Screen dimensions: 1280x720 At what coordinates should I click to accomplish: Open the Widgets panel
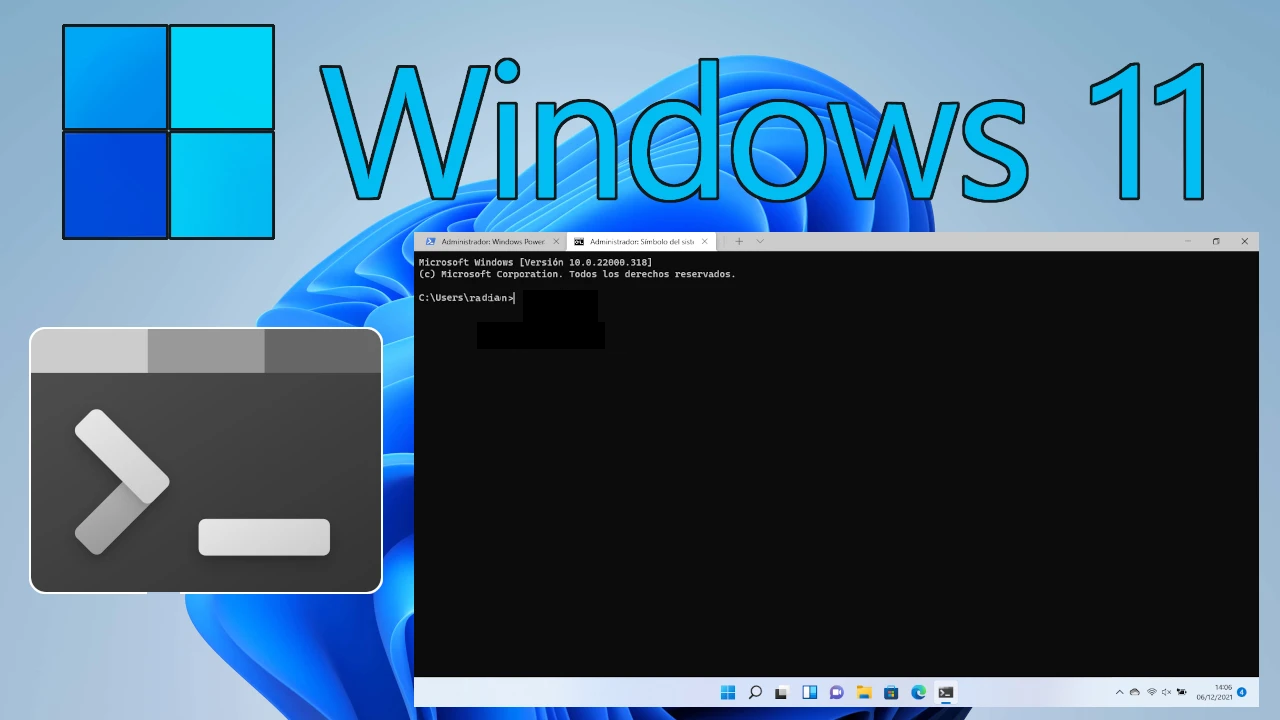(809, 692)
